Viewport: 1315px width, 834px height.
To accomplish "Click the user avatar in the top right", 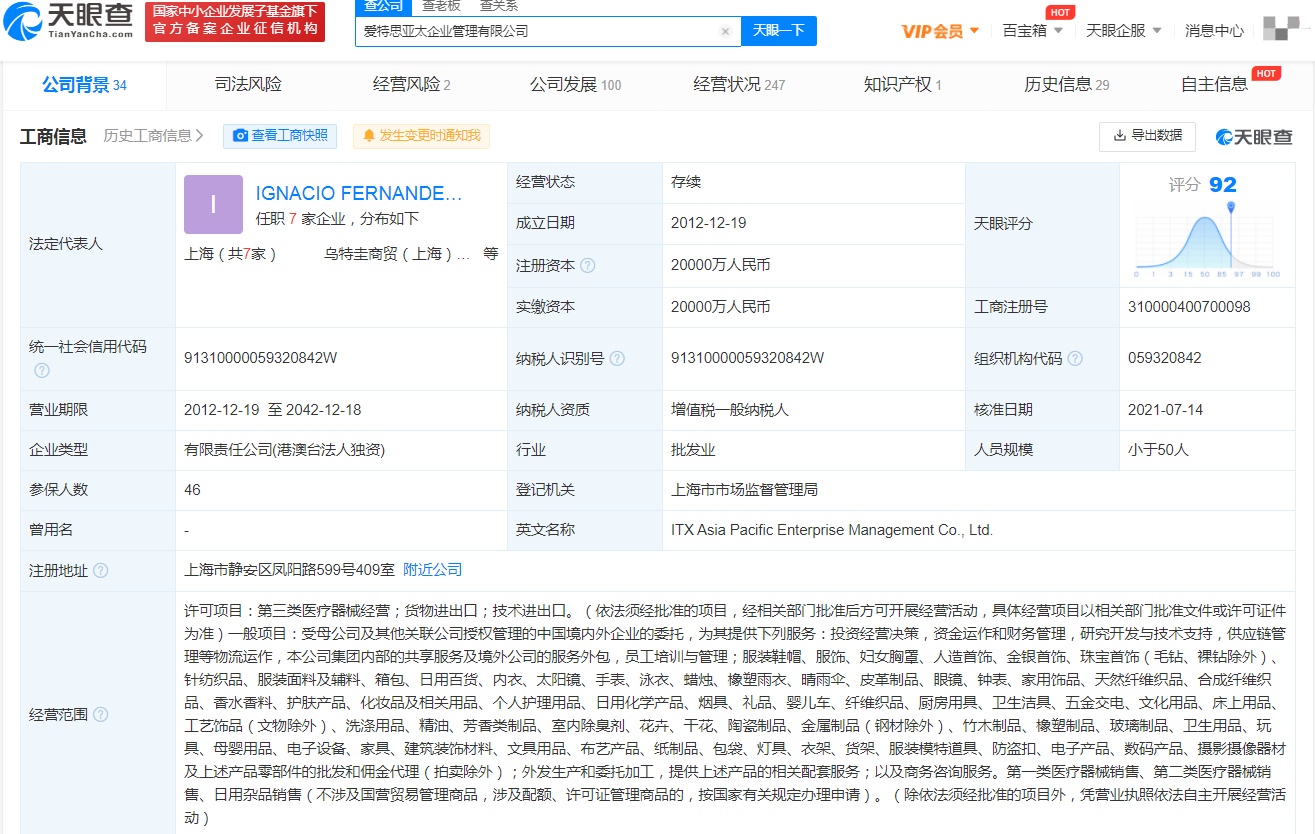I will point(1281,29).
